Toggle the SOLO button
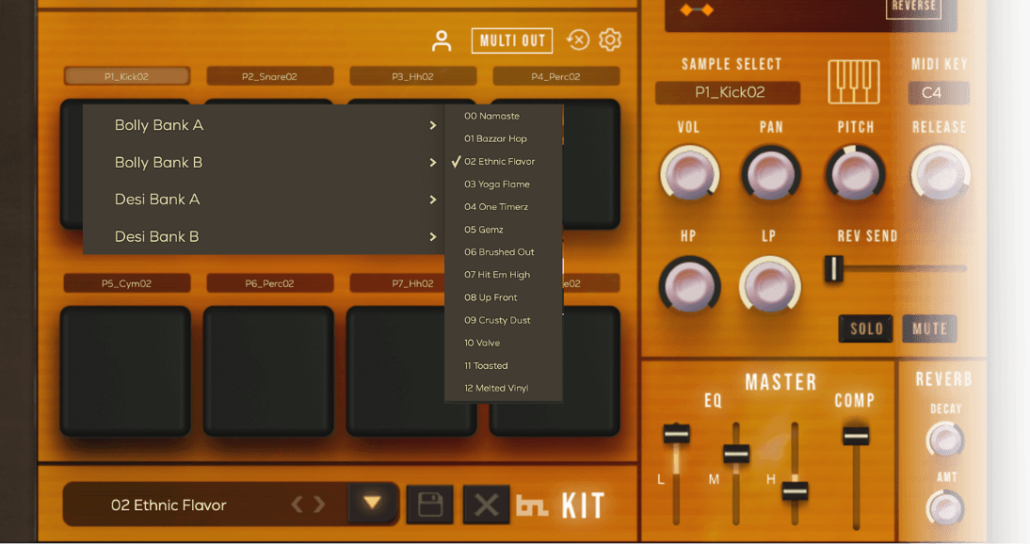The width and height of the screenshot is (1030, 544). [866, 329]
